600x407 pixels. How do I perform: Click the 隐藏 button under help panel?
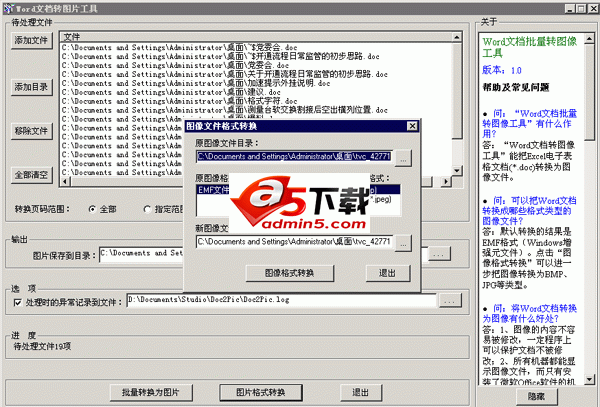pyautogui.click(x=536, y=397)
